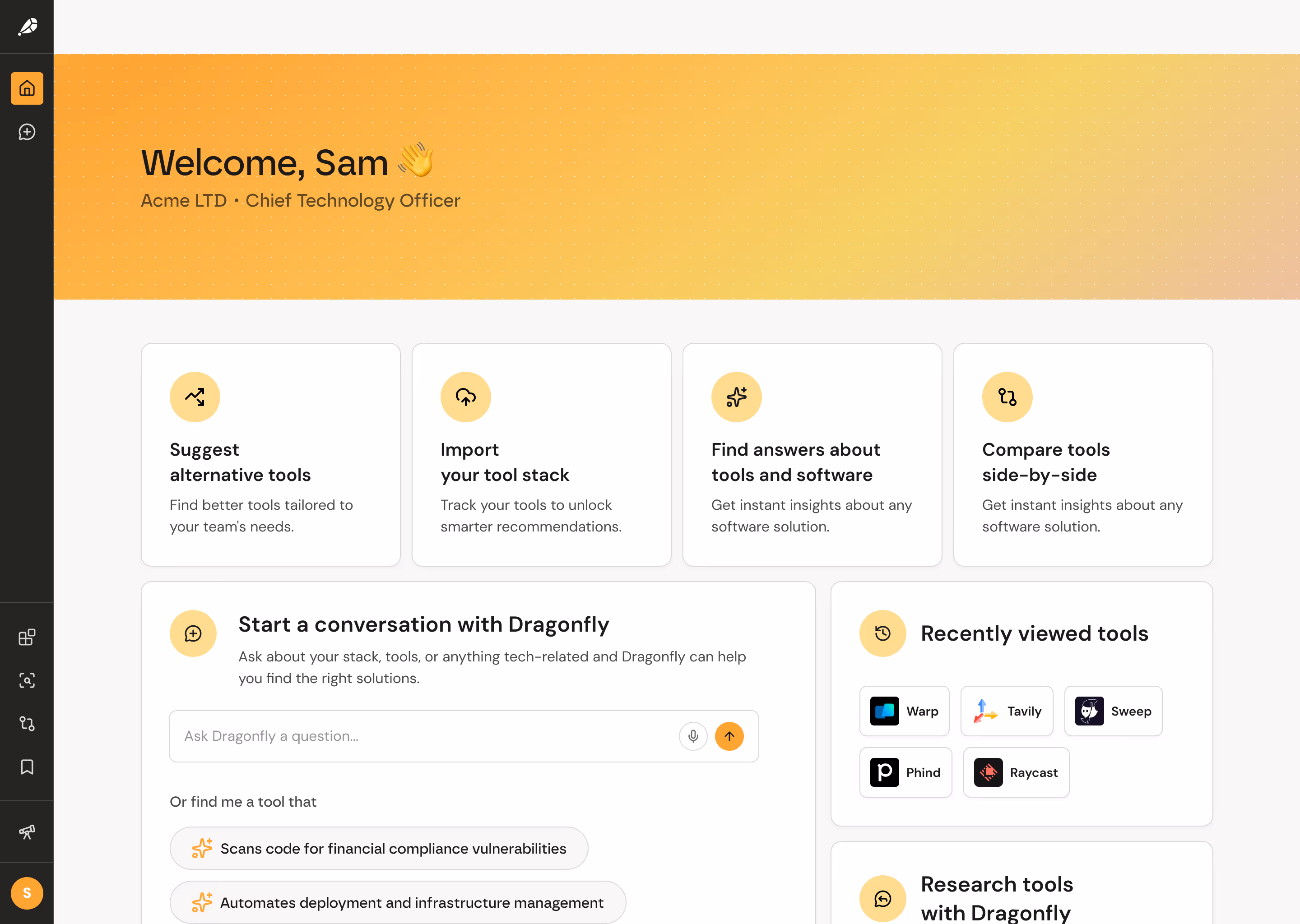Open the Raycast tool chip
The image size is (1300, 924).
coord(1016,772)
